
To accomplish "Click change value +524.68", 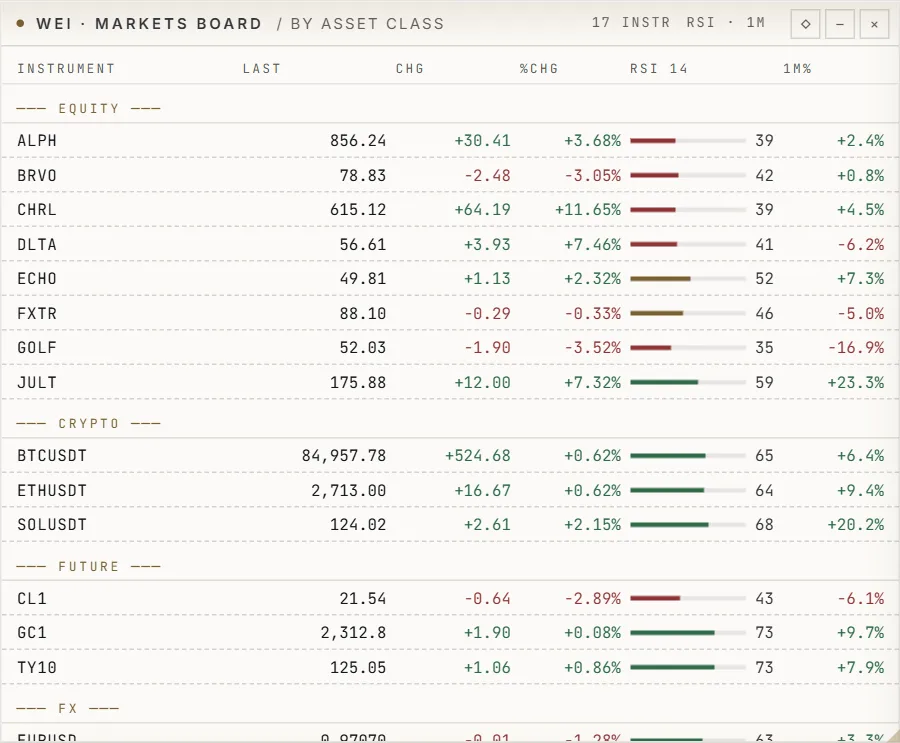I will click(x=478, y=456).
